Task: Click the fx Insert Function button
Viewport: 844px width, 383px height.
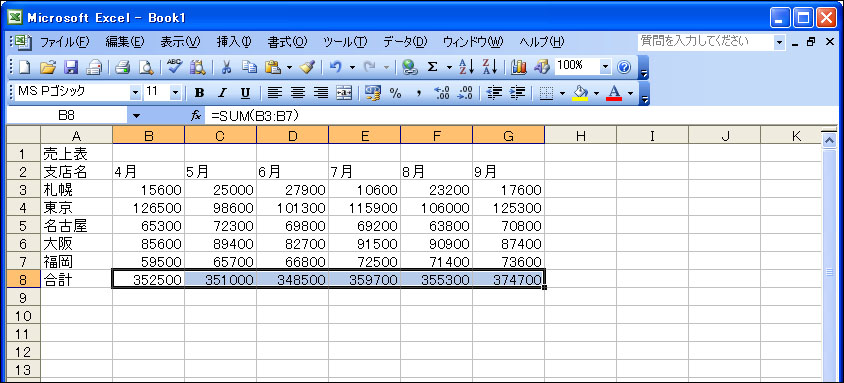Action: pyautogui.click(x=196, y=116)
